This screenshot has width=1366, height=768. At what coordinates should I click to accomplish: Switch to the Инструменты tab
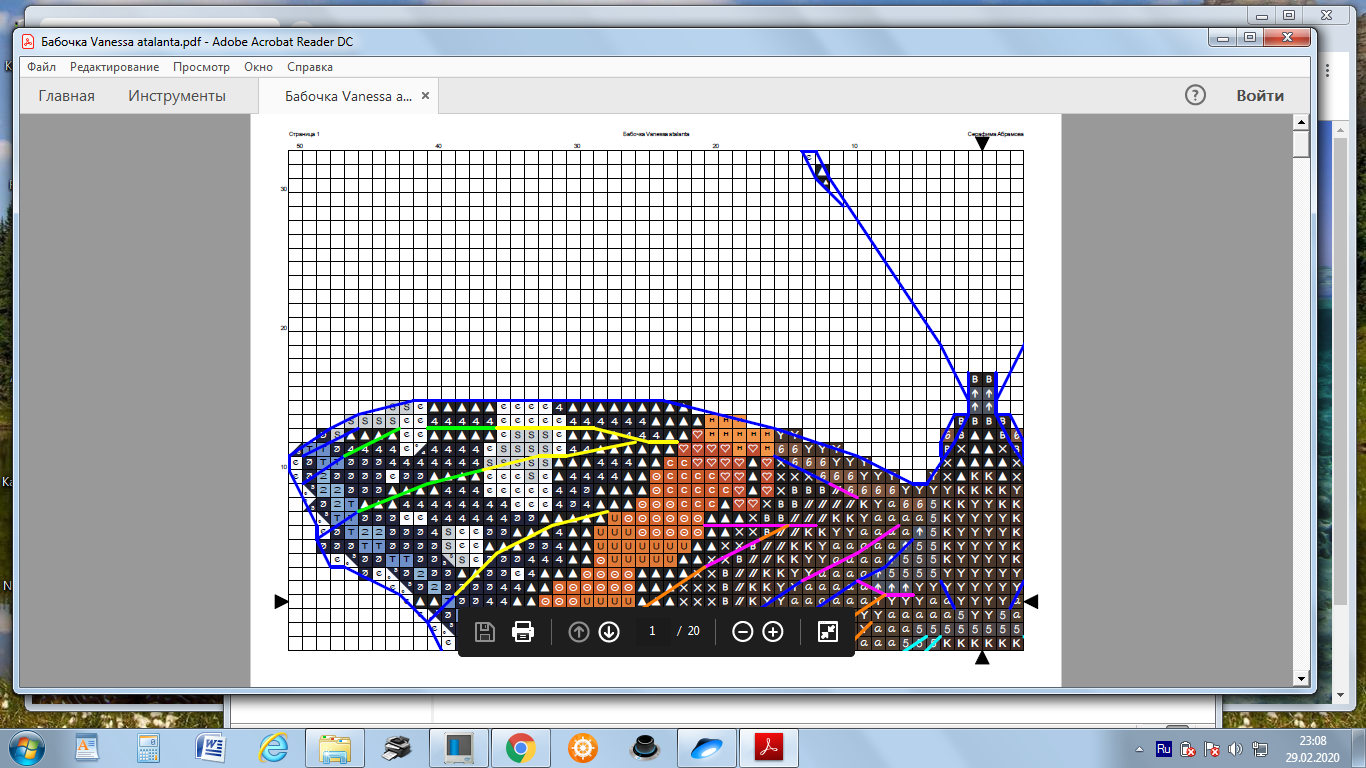(177, 96)
